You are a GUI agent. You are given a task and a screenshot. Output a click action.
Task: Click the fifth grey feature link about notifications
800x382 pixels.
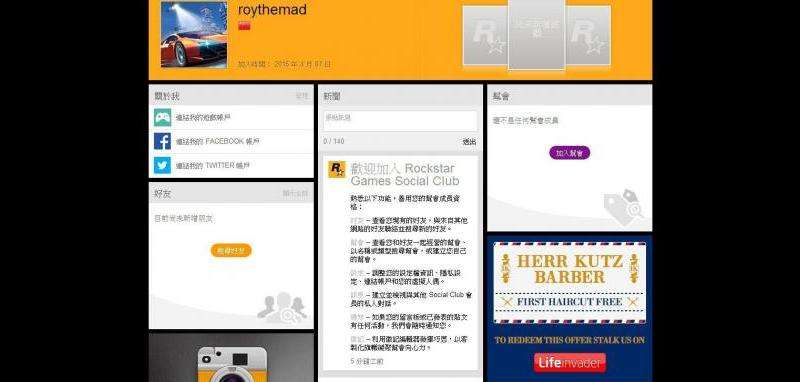[x=356, y=317]
